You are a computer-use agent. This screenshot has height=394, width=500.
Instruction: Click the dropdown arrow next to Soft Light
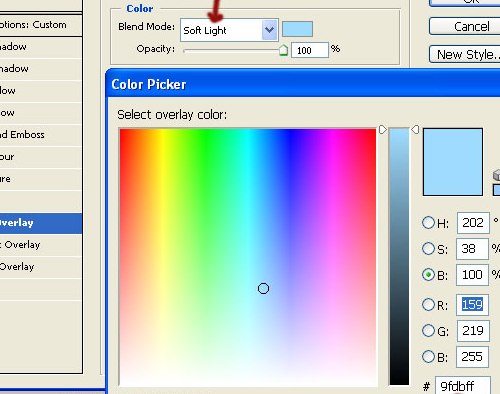tap(269, 30)
